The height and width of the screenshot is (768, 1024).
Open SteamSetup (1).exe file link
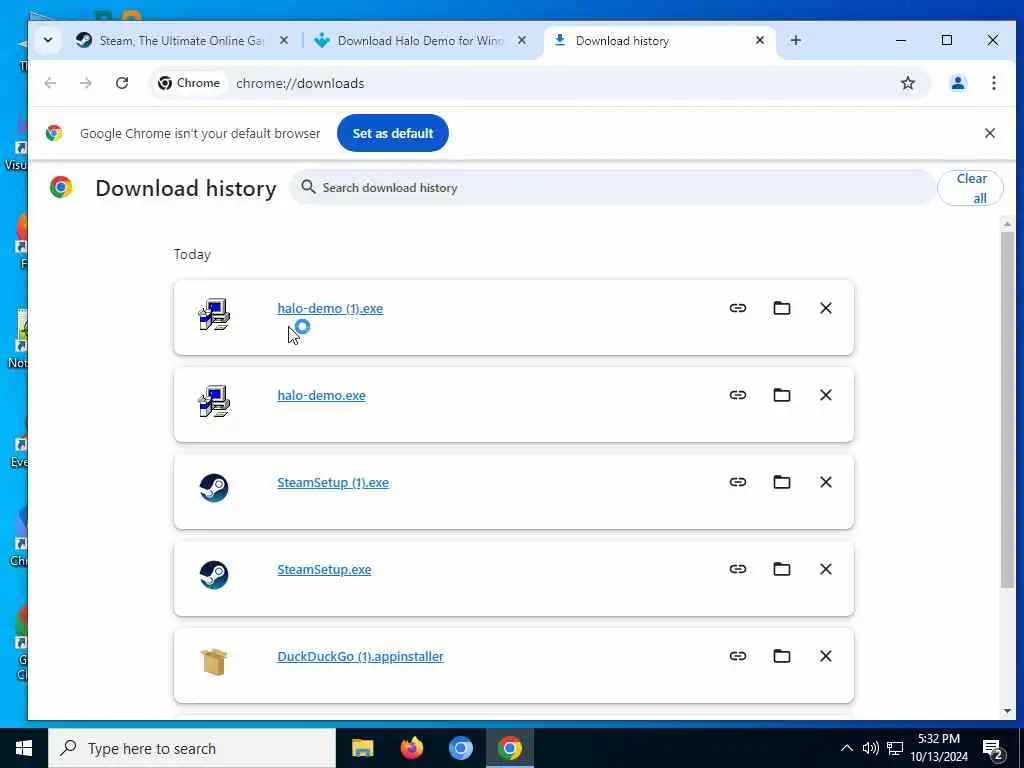pyautogui.click(x=333, y=483)
